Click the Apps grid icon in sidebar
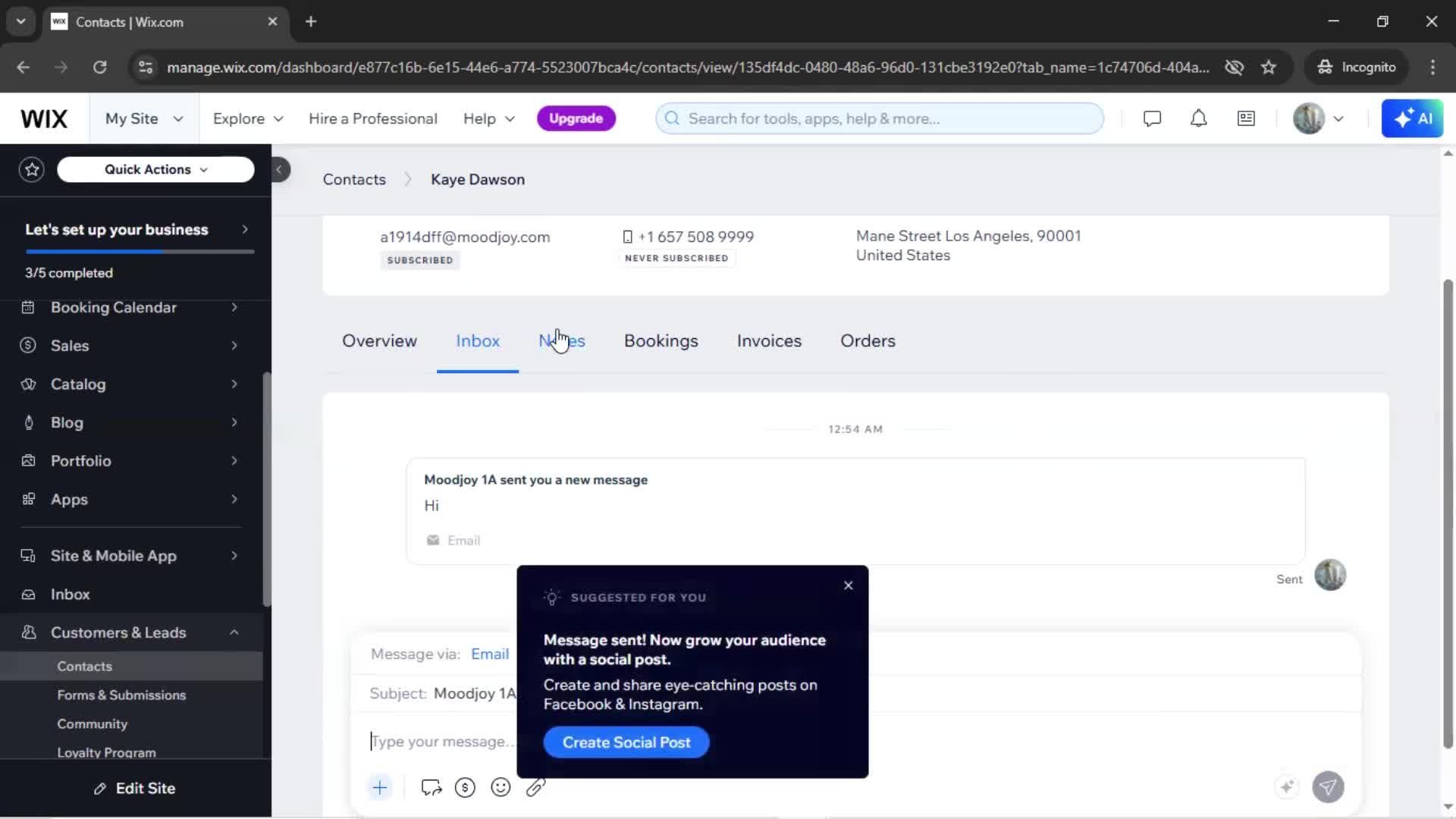Viewport: 1456px width, 819px height. [28, 499]
